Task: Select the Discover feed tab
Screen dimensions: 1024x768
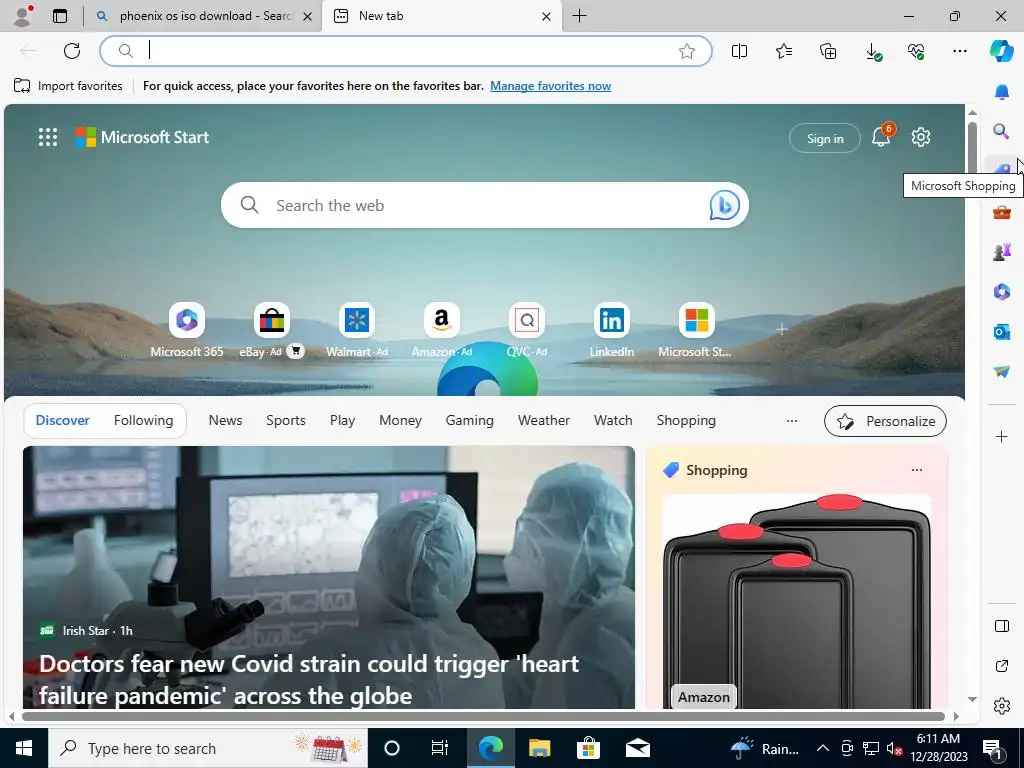Action: coord(62,421)
